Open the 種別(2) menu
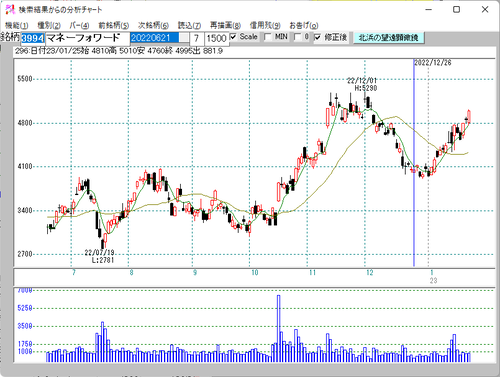Viewport: 500px width, 377px height. pos(49,25)
